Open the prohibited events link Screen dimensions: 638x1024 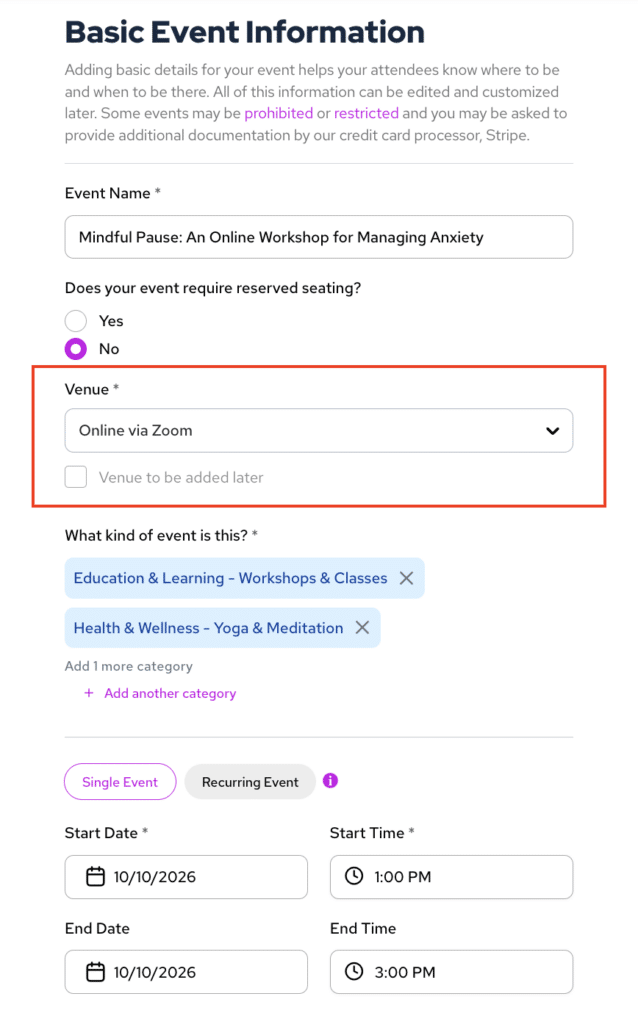point(279,113)
